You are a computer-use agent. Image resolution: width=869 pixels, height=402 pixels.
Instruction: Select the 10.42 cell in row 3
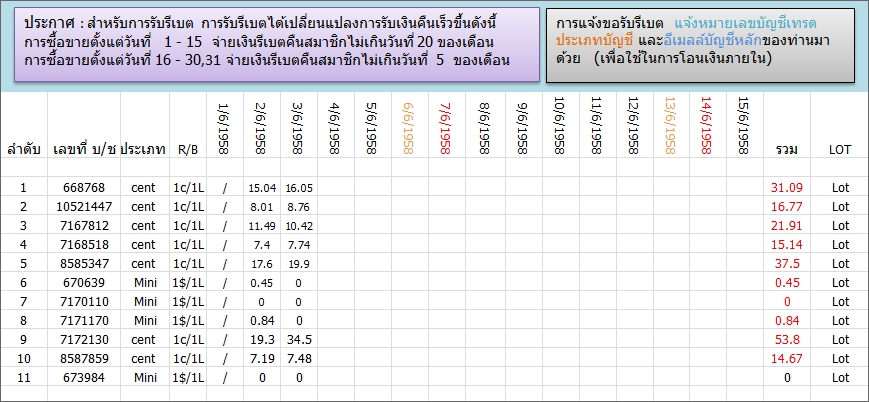[x=299, y=226]
